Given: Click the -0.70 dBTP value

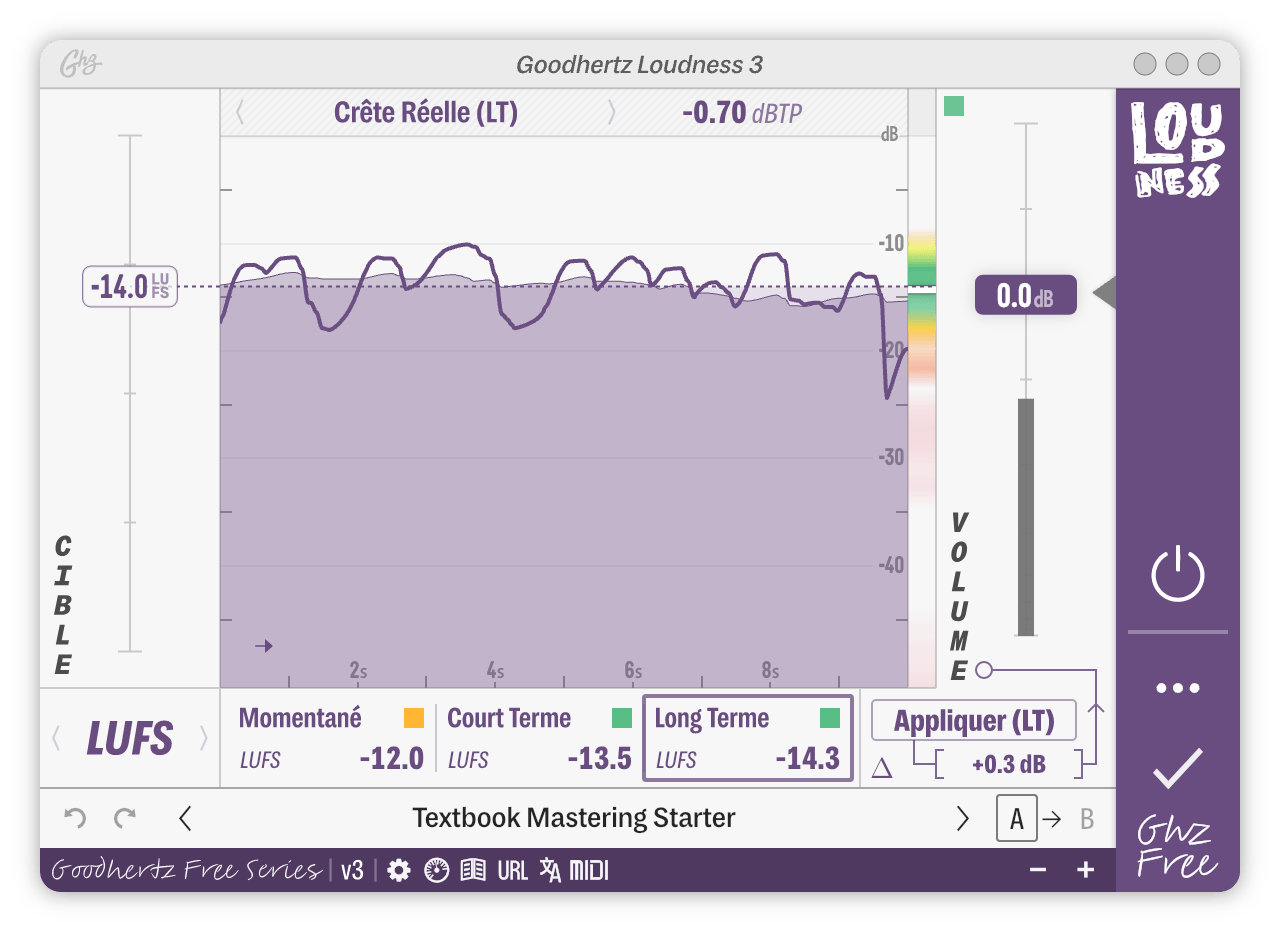Looking at the screenshot, I should tap(742, 112).
